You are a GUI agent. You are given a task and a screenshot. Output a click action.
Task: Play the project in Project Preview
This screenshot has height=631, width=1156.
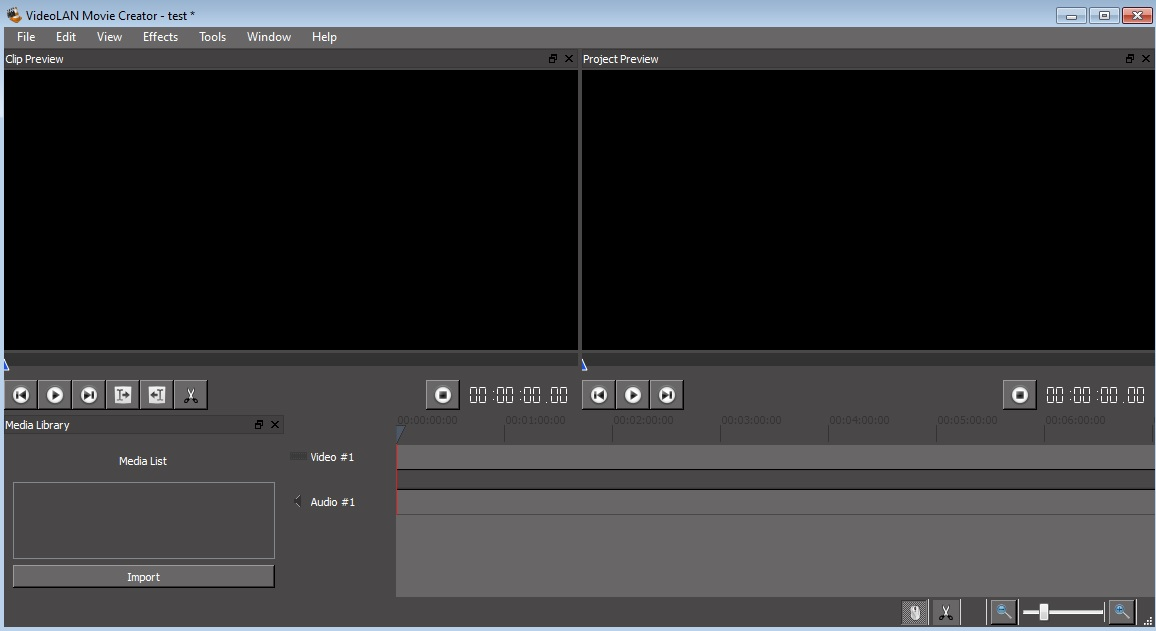coord(633,395)
